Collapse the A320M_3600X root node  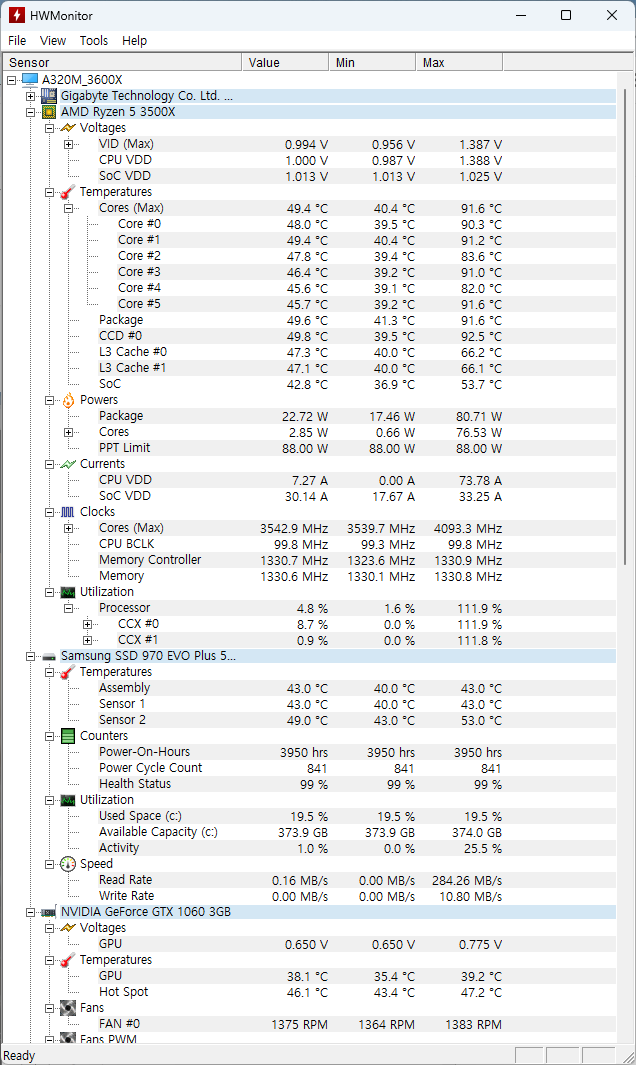pos(12,80)
